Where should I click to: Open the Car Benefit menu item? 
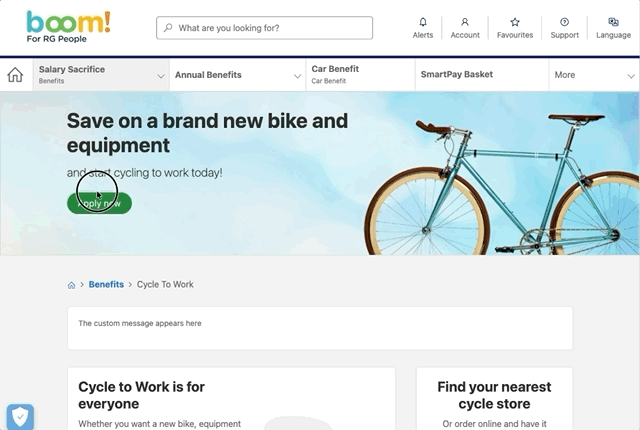pos(360,75)
